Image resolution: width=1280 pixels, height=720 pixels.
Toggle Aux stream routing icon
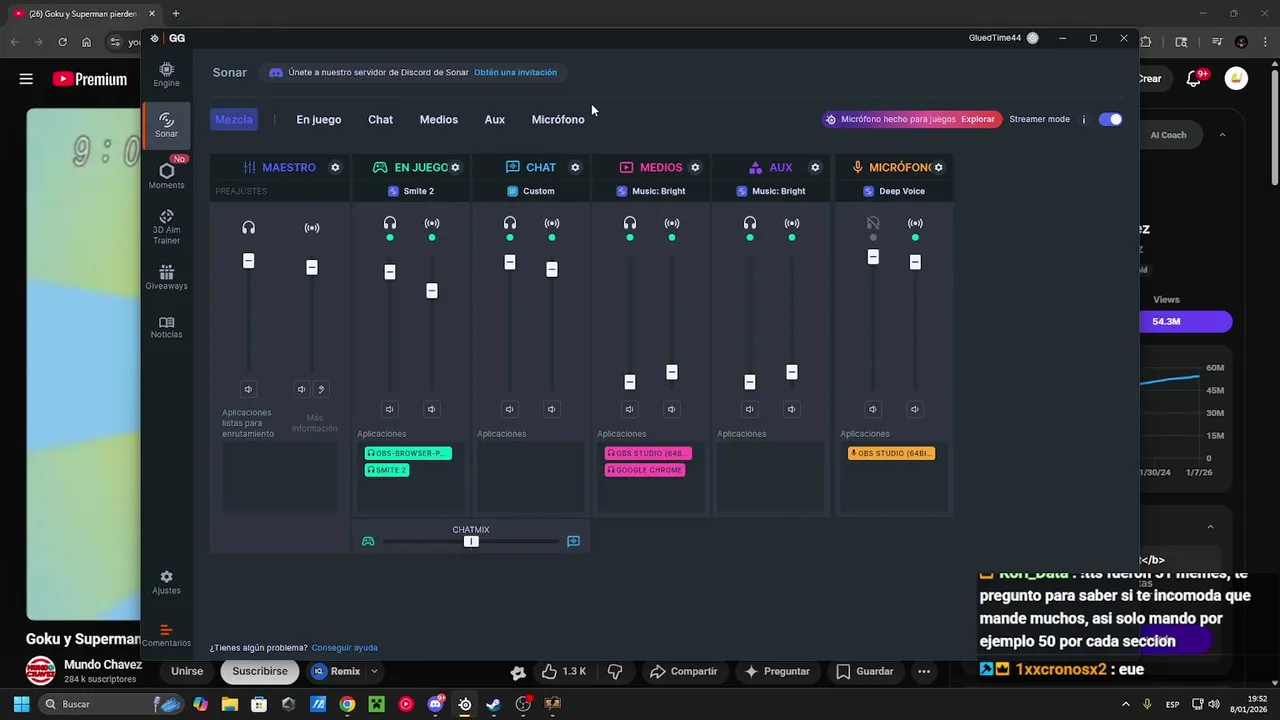(x=792, y=223)
